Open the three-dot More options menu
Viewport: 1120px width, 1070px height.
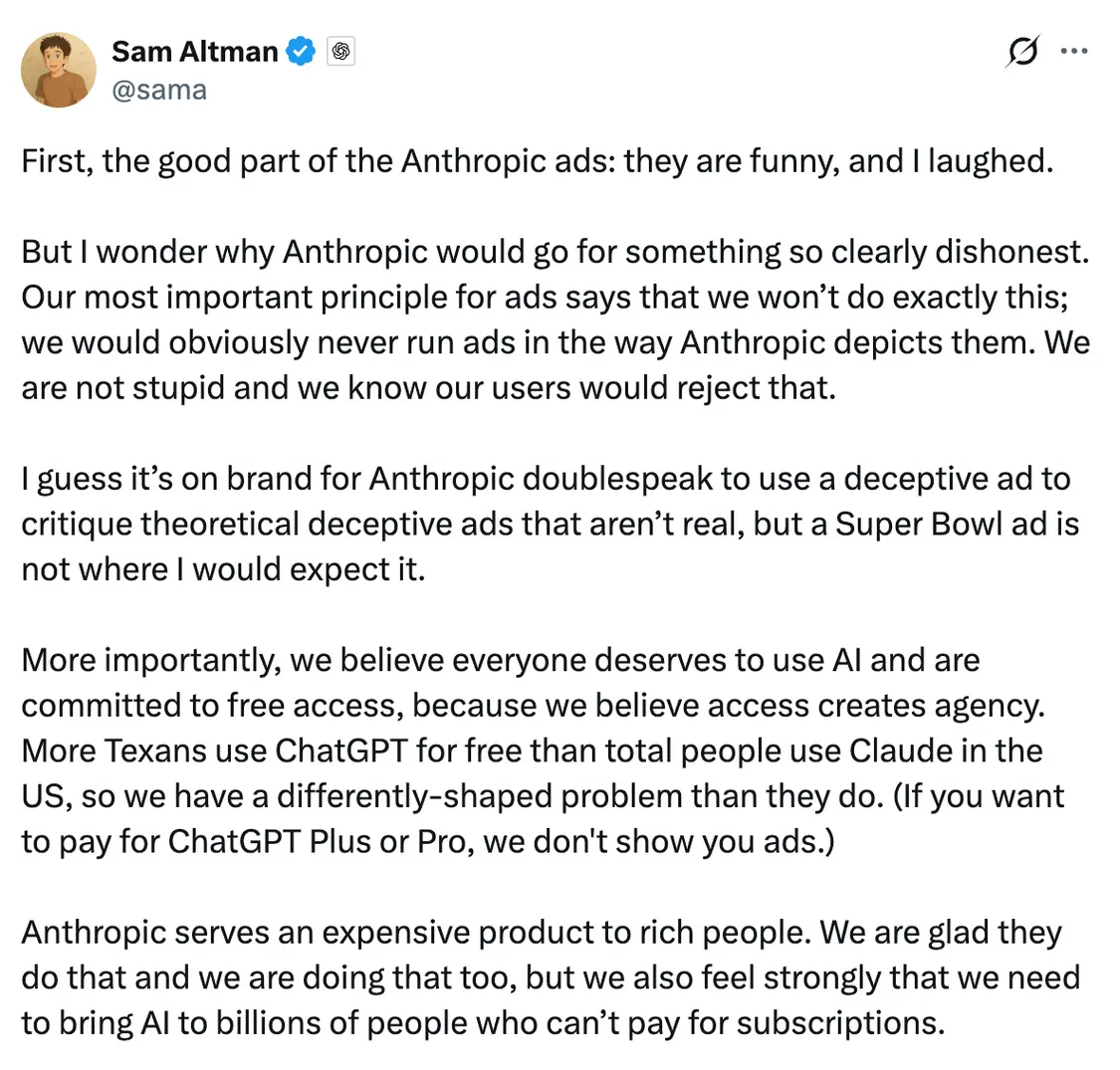(x=1074, y=52)
